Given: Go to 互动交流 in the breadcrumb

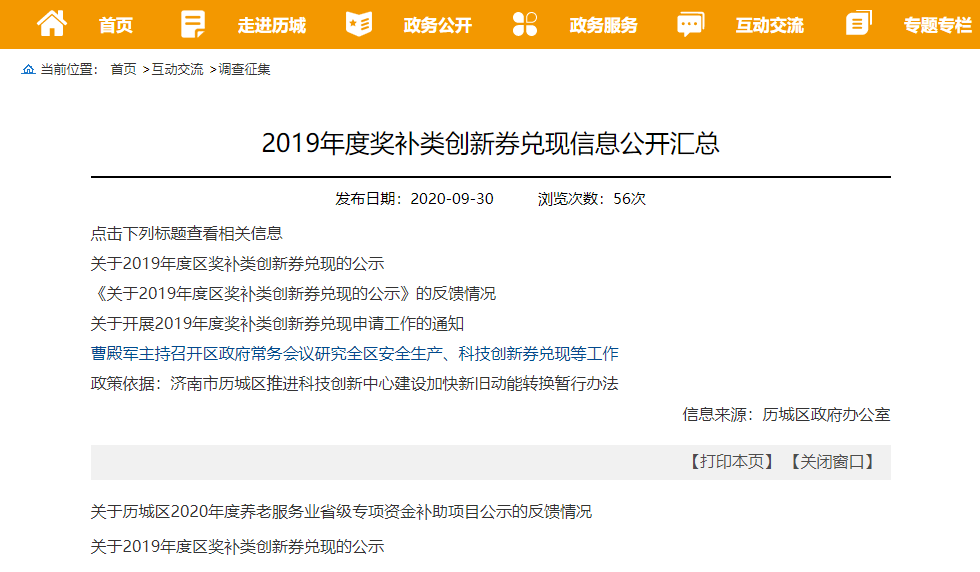Looking at the screenshot, I should click(x=178, y=69).
